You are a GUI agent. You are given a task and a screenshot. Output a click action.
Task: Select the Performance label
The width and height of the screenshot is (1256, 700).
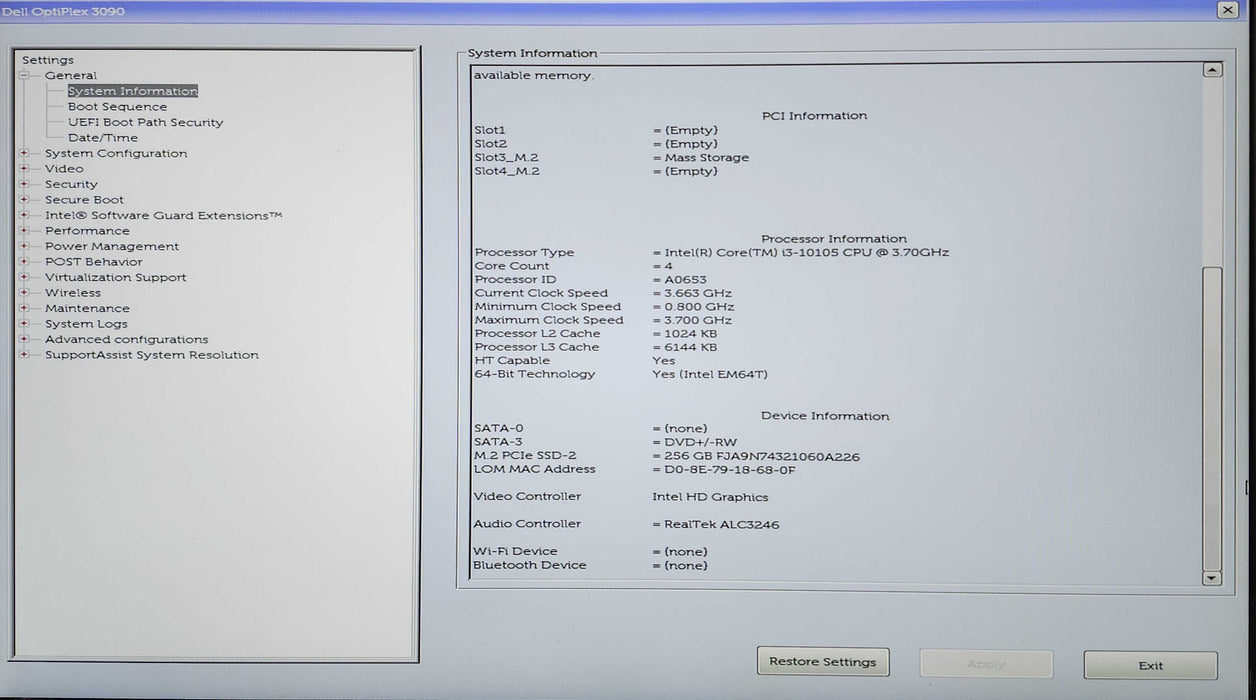87,231
